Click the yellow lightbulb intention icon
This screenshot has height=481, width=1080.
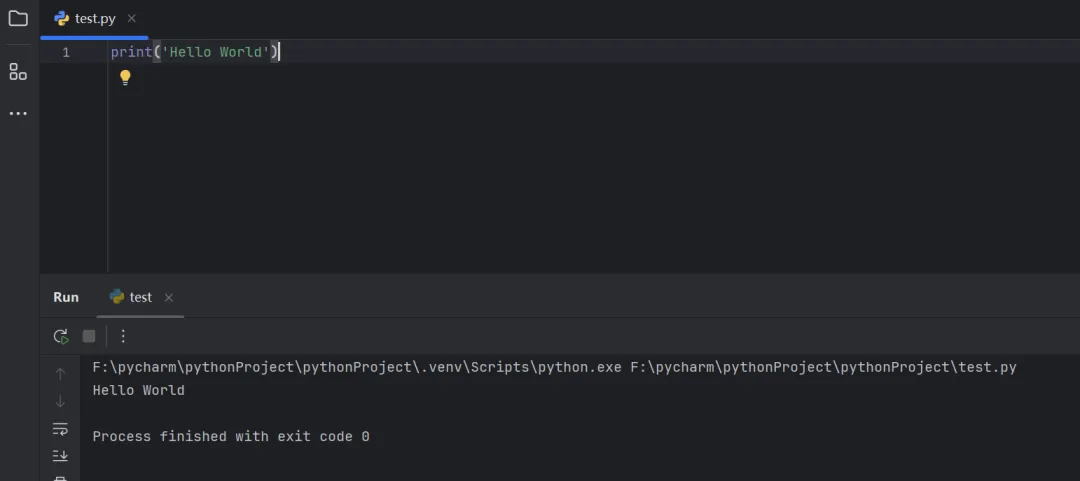pyautogui.click(x=125, y=77)
